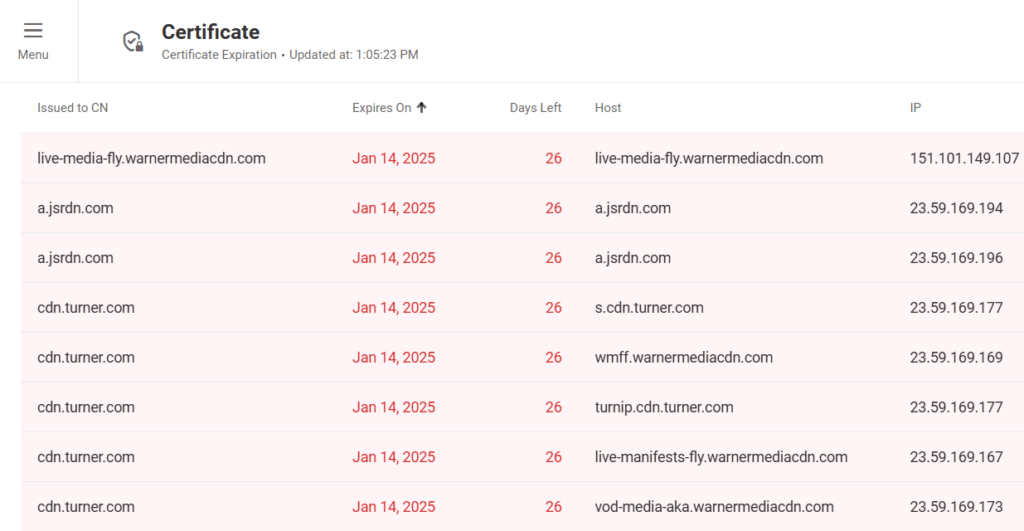The width and height of the screenshot is (1024, 531).
Task: Select host wmff.warnermediacdn.com
Action: coord(683,358)
